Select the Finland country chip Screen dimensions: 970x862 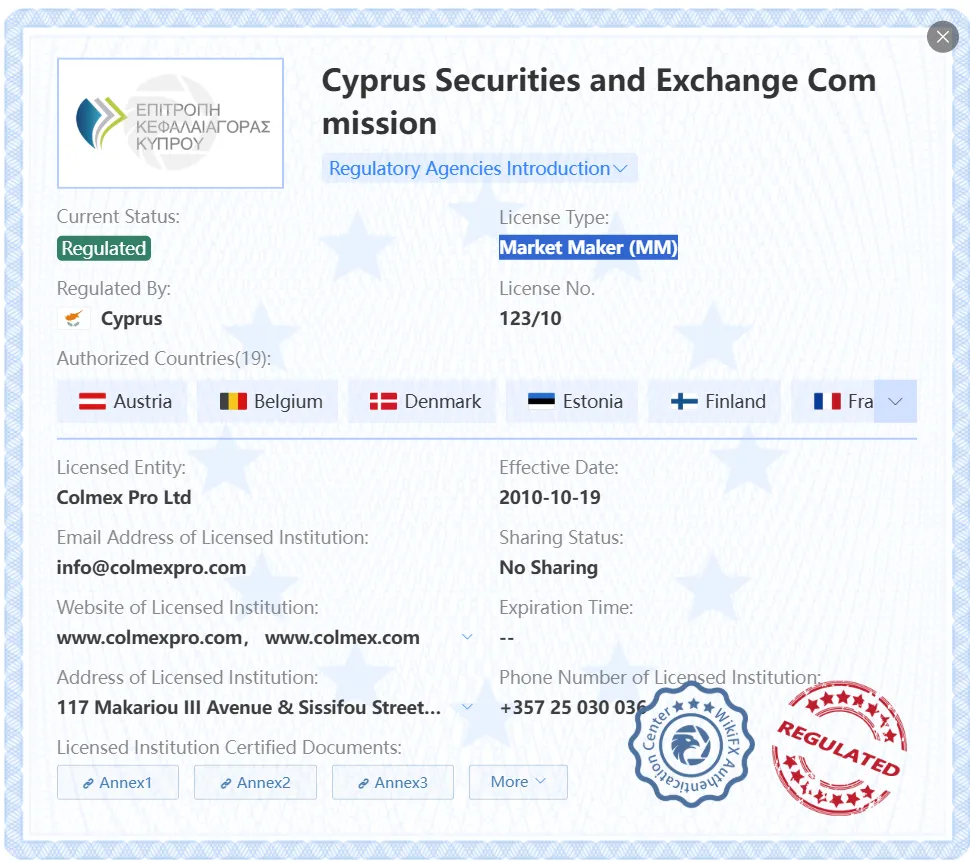point(714,402)
